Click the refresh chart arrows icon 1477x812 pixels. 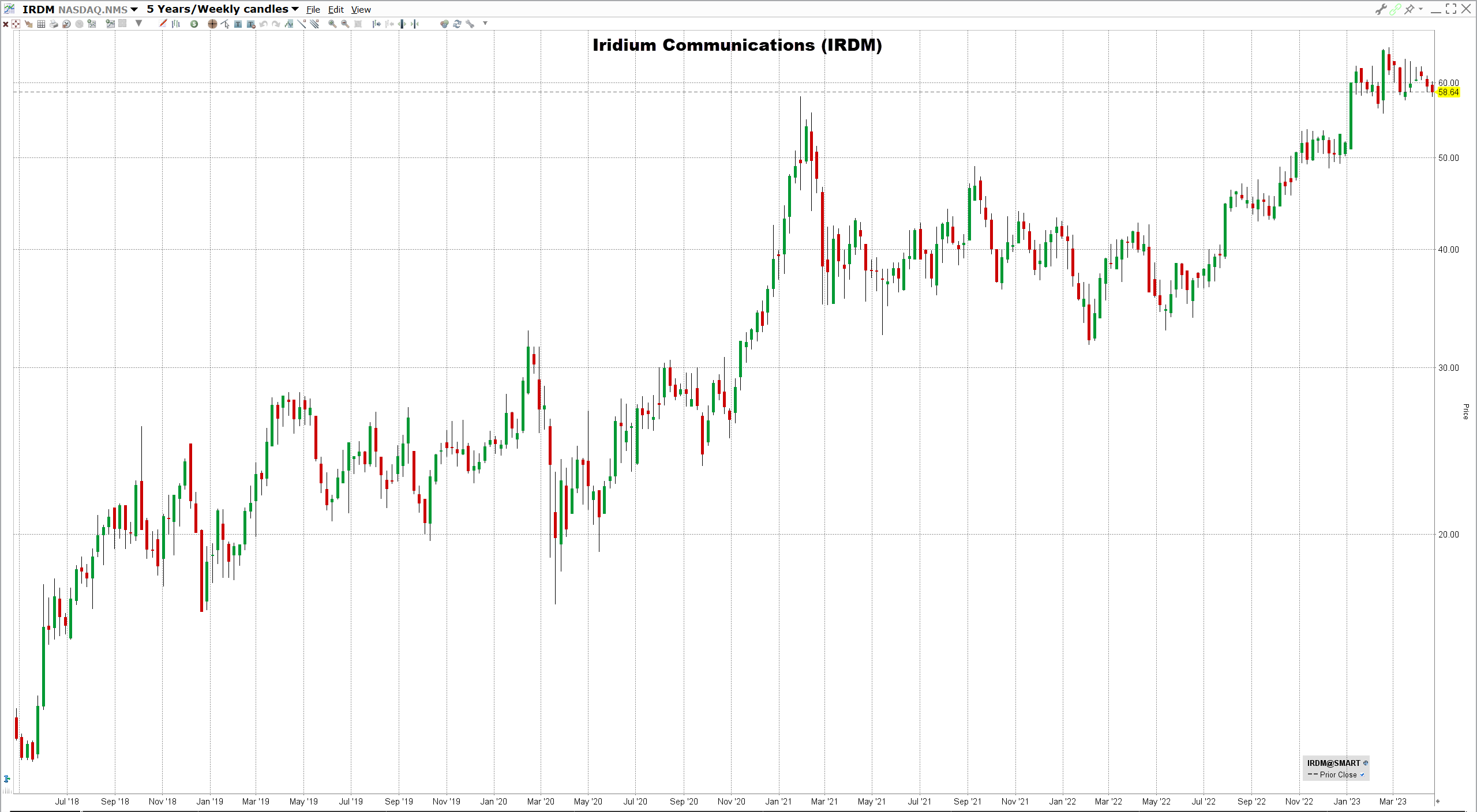pyautogui.click(x=457, y=24)
